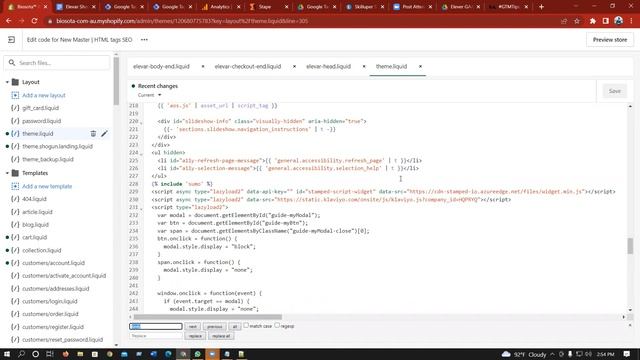Open a new browser tab with the plus
Screen dimensions: 640x360
[x=541, y=7]
